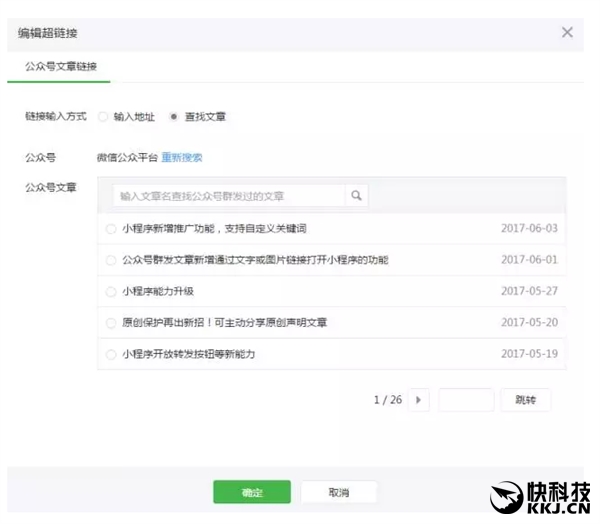
Task: Select radio for 小程序开放转发按钮等新能力 article
Action: pyautogui.click(x=110, y=354)
